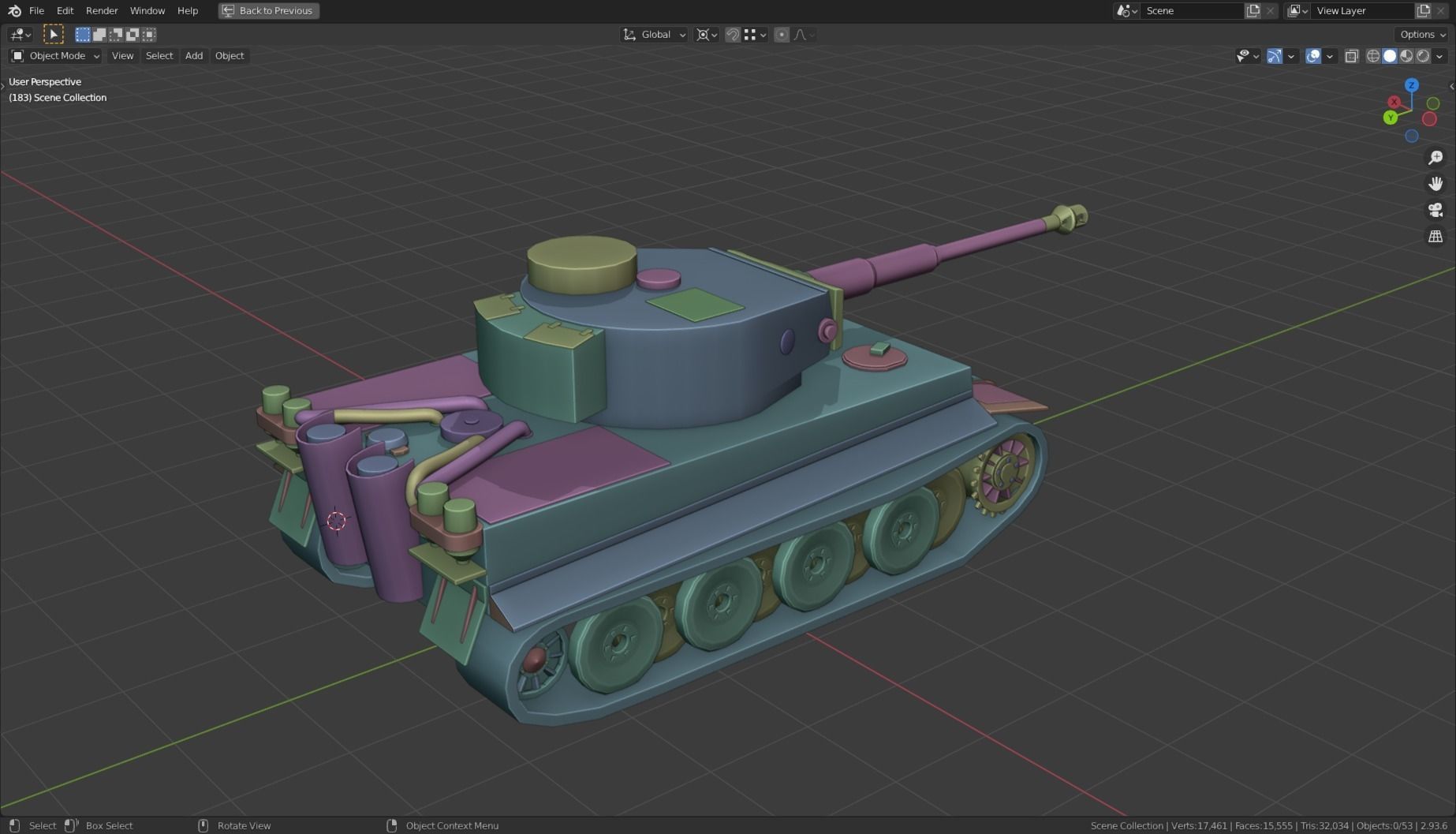This screenshot has width=1456, height=834.
Task: Open the transform pivot point dropdown
Action: tap(707, 35)
